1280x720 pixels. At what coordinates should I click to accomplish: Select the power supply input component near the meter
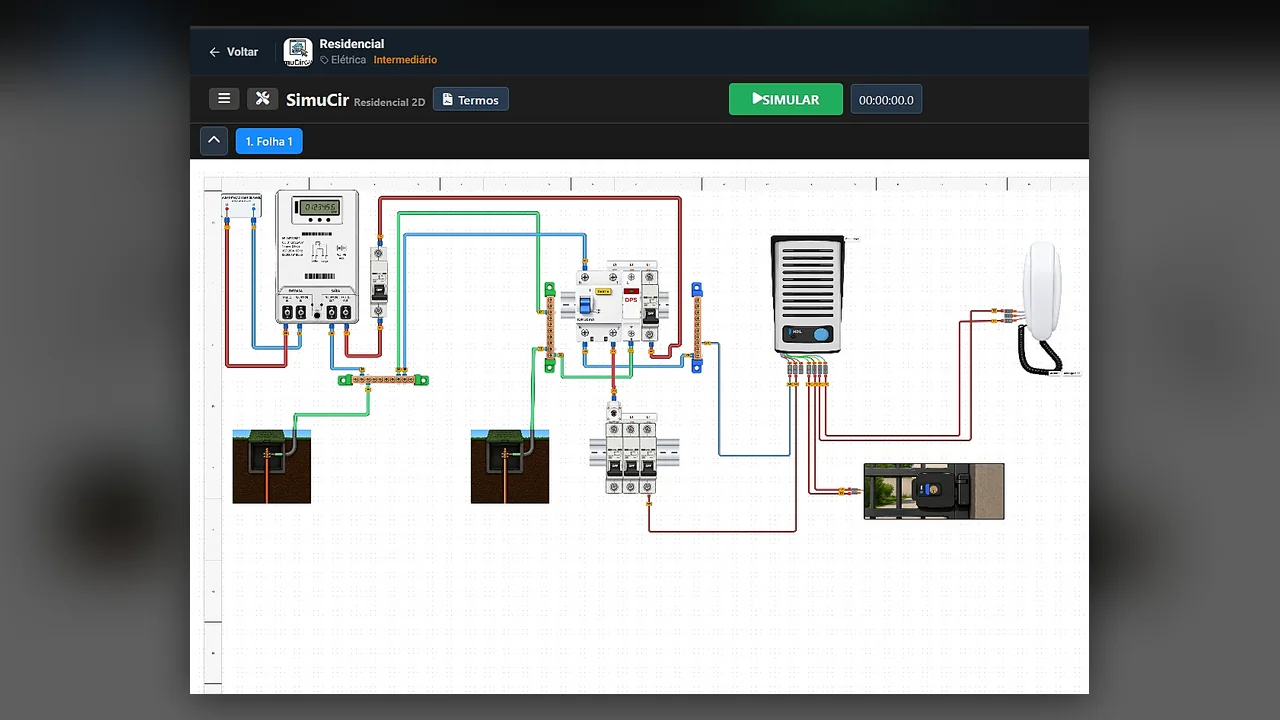tap(241, 206)
